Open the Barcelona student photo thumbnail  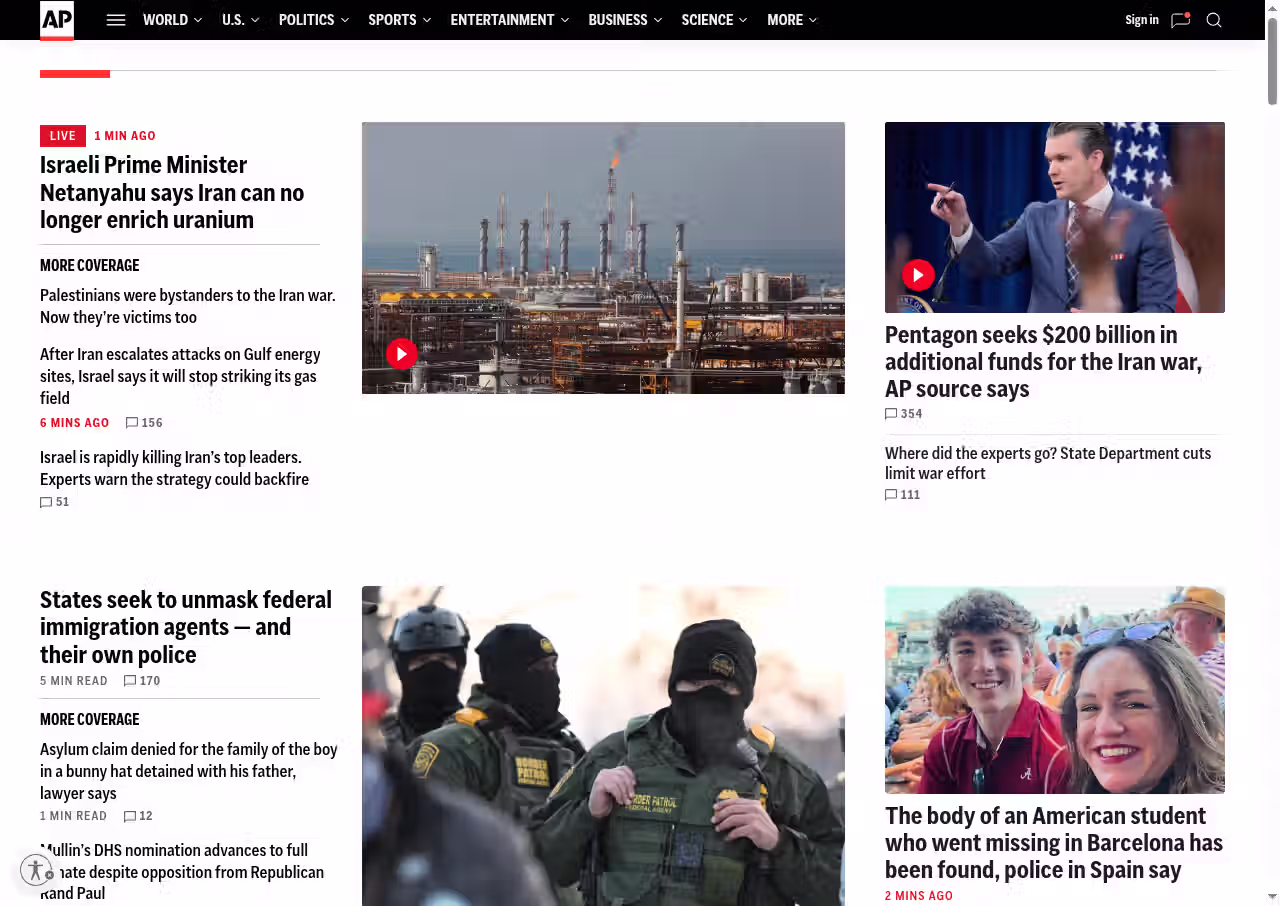click(1054, 690)
